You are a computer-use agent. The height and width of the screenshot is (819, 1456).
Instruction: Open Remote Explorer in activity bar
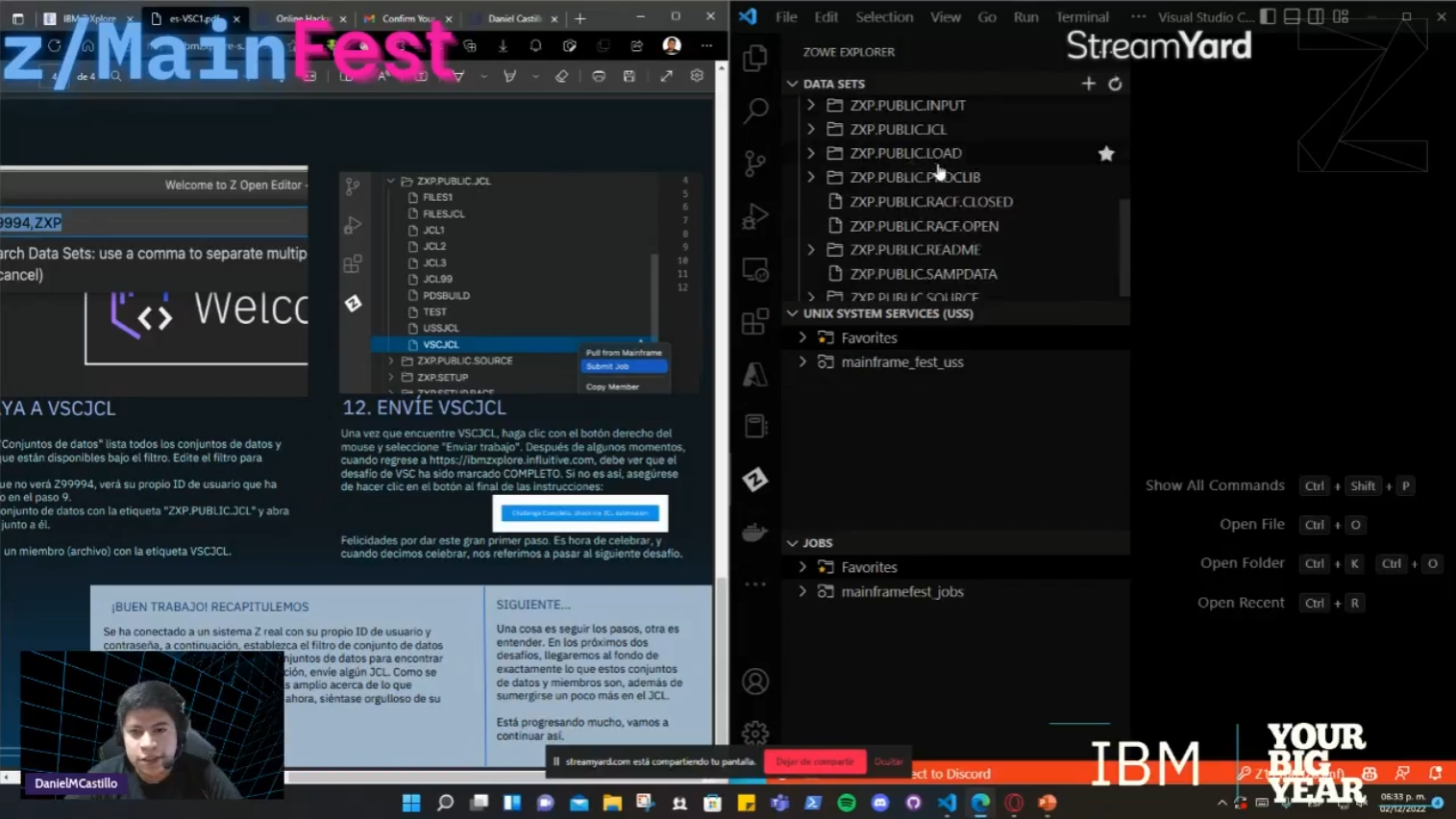[755, 269]
